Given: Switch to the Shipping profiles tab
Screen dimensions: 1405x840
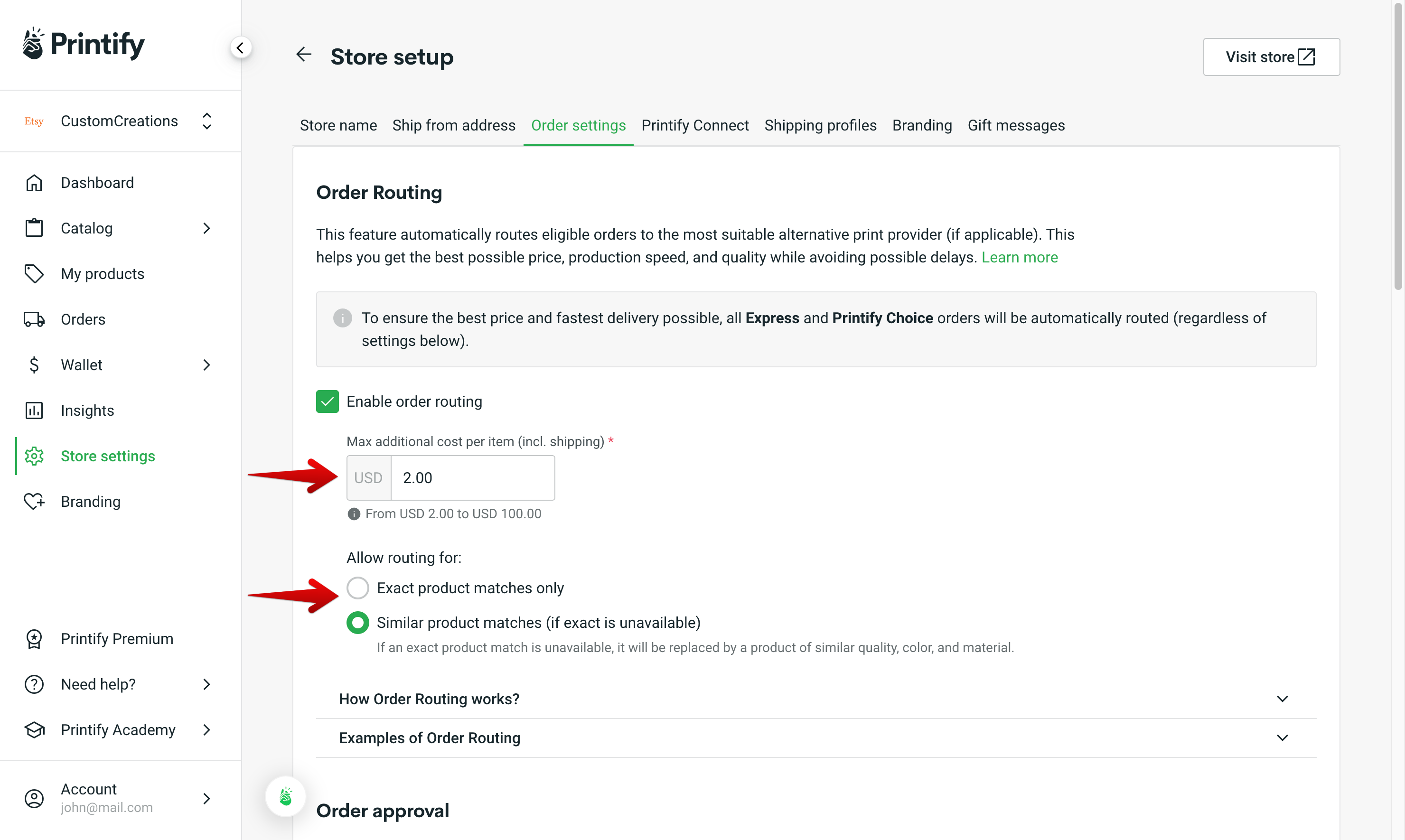Looking at the screenshot, I should pyautogui.click(x=820, y=125).
